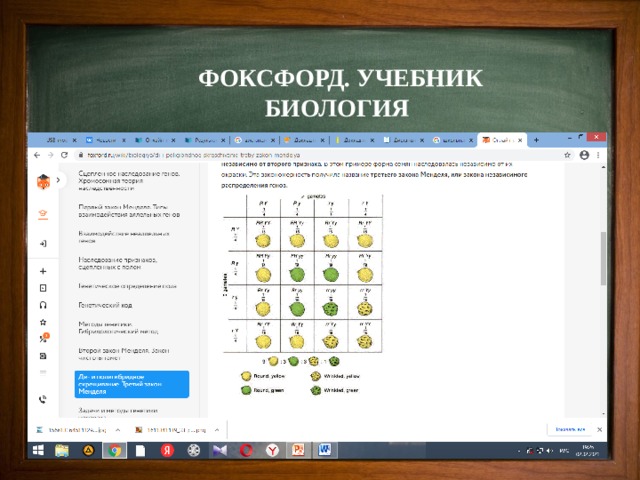Viewport: 640px width, 480px height.
Task: Click the browser forward arrow
Action: coord(51,155)
